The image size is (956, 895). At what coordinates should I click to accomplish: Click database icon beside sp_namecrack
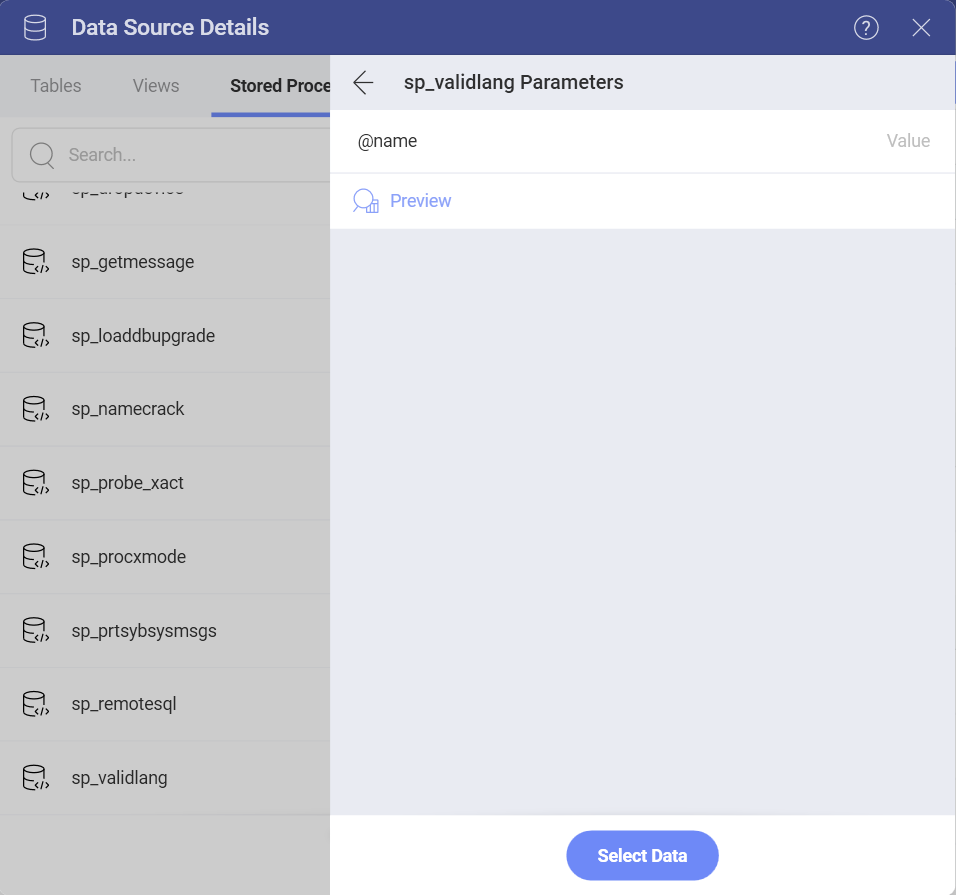pyautogui.click(x=34, y=408)
